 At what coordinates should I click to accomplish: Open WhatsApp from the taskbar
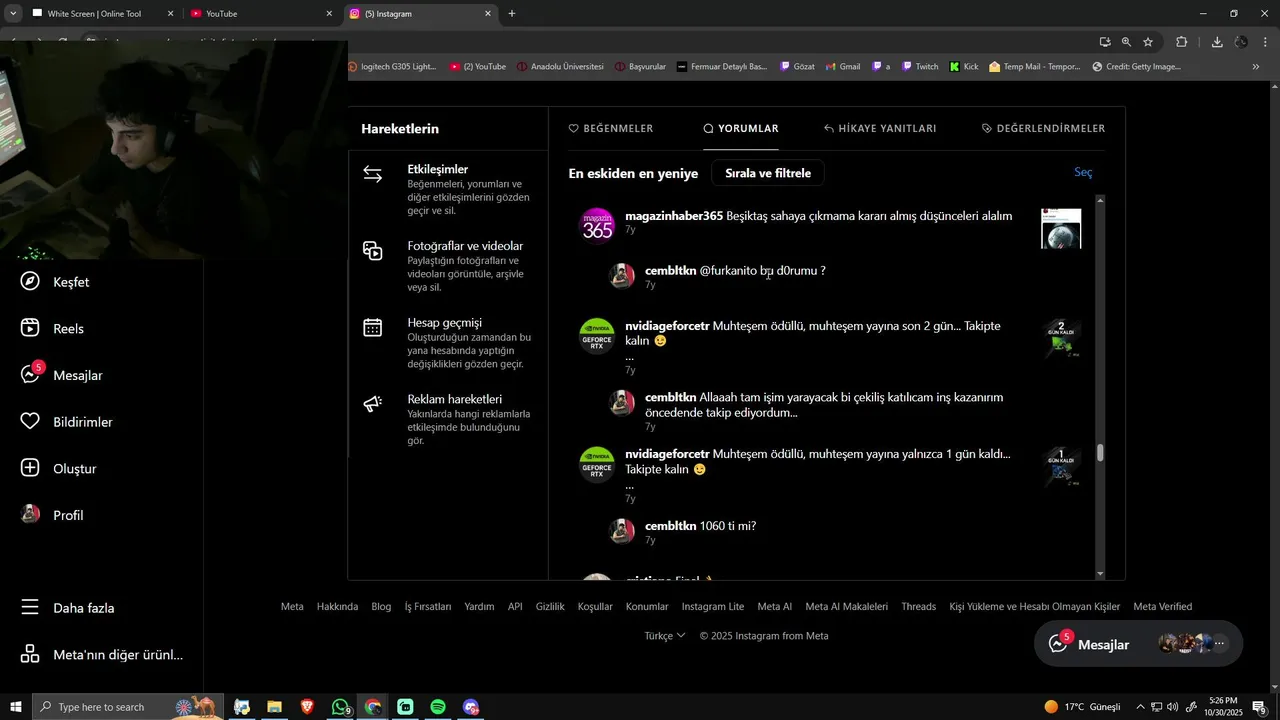pyautogui.click(x=341, y=707)
